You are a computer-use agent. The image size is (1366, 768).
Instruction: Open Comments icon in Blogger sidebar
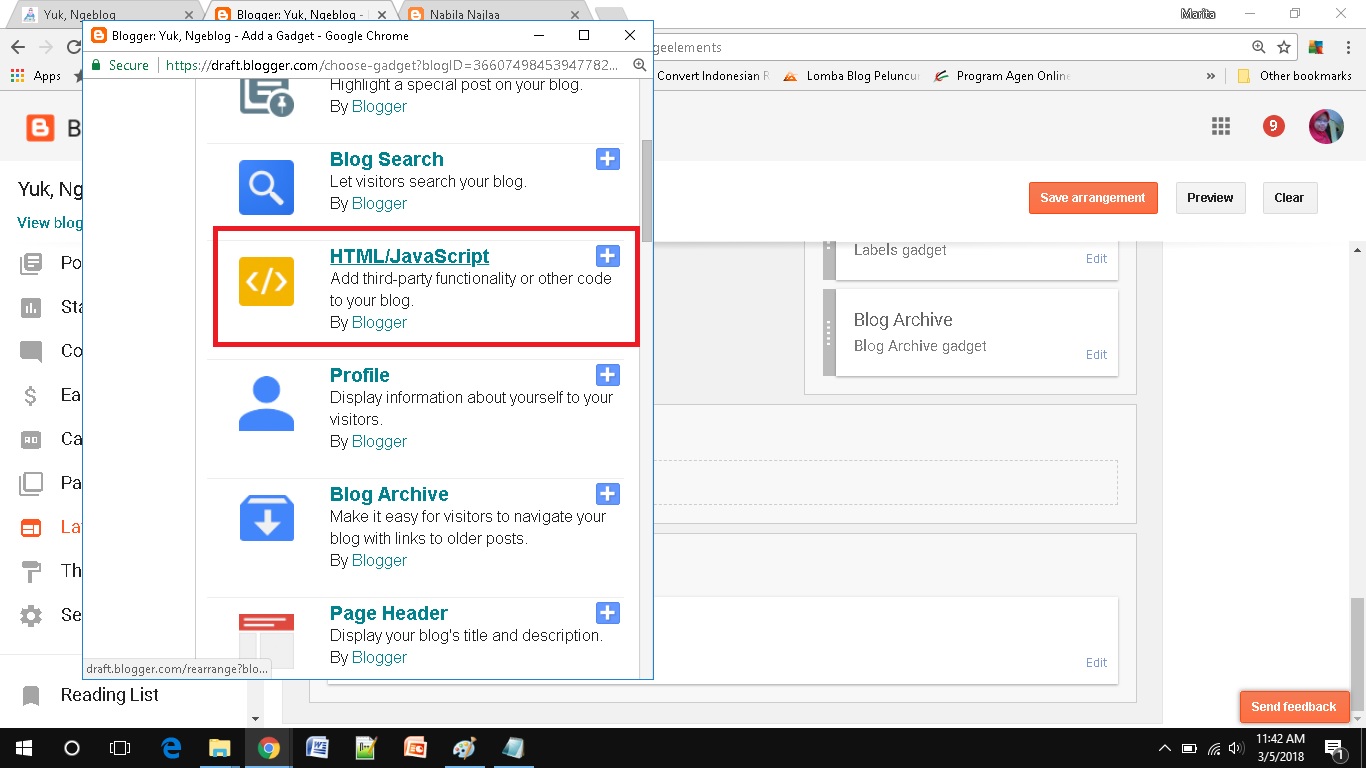[x=31, y=351]
